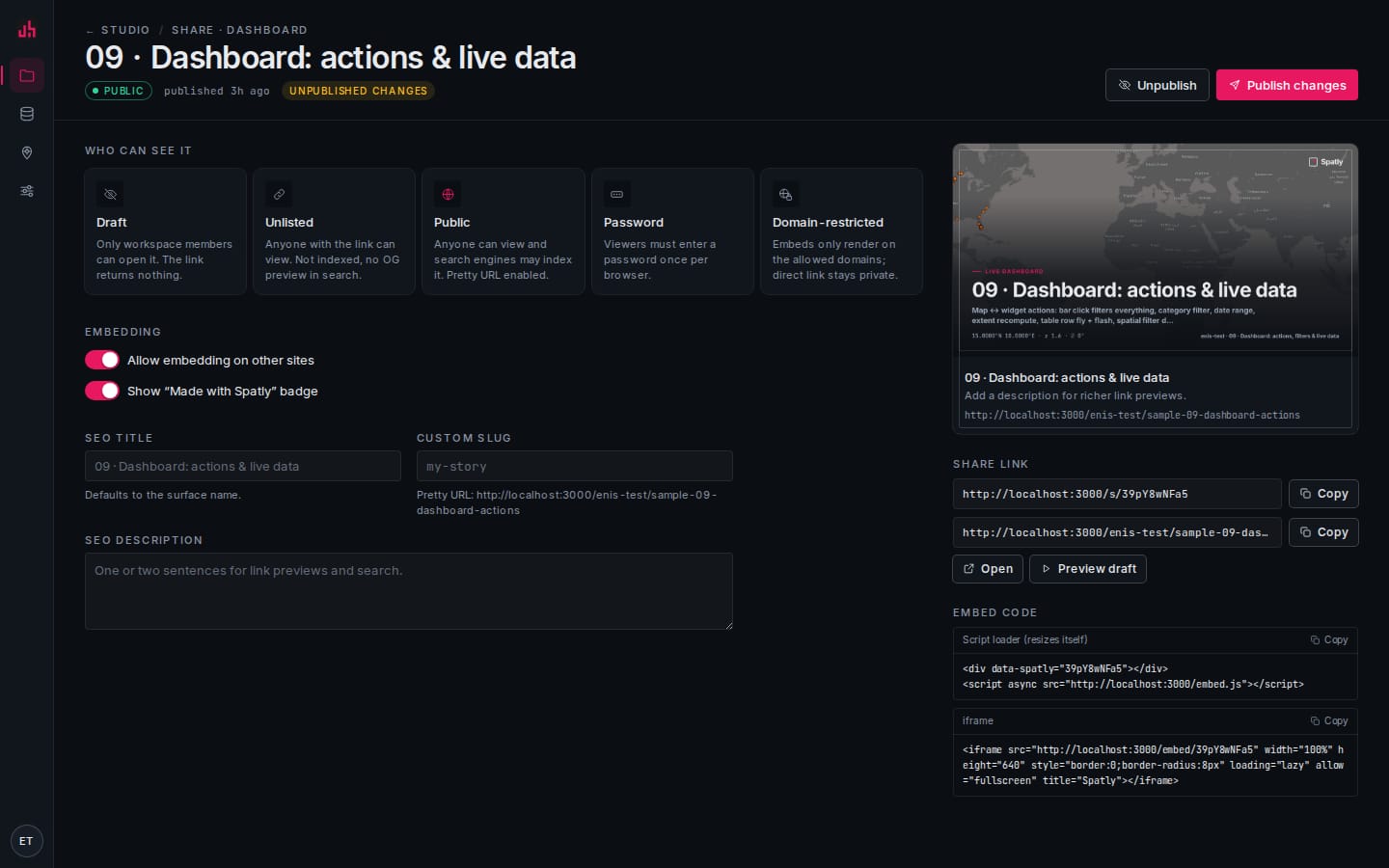The image size is (1389, 868).
Task: Click the preview URL under link preview
Action: tap(1132, 416)
